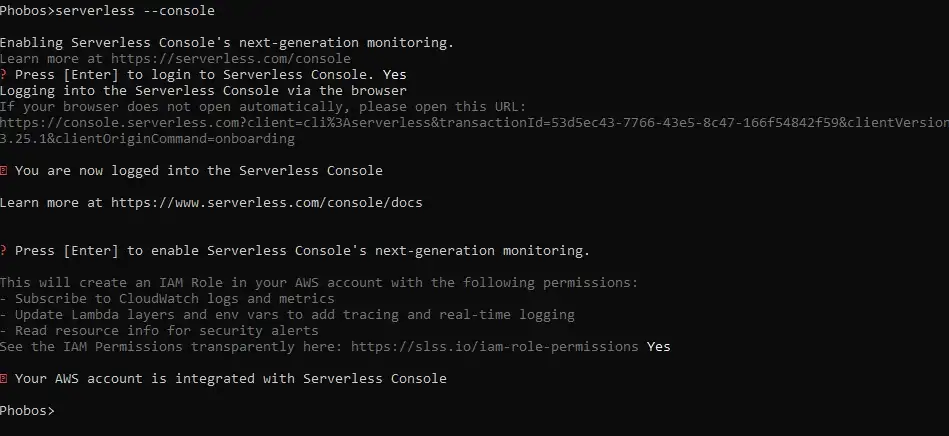
Task: Click red question mark before enable monitoring prompt
Action: point(3,251)
